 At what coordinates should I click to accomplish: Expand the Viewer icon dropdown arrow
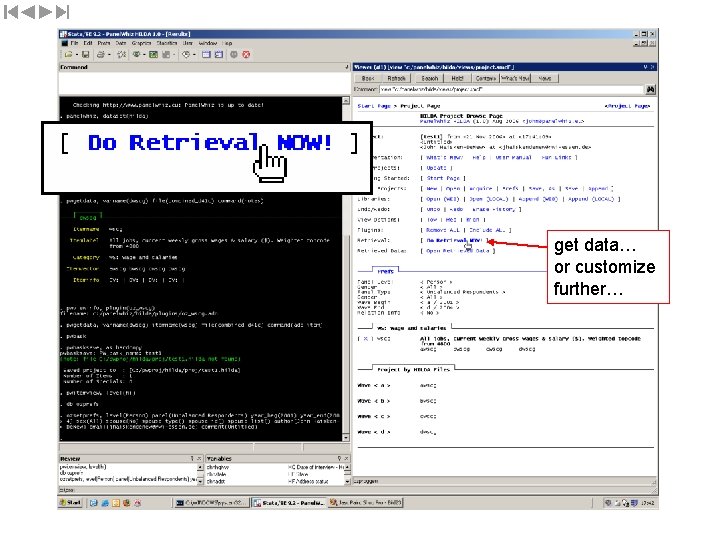tap(144, 55)
